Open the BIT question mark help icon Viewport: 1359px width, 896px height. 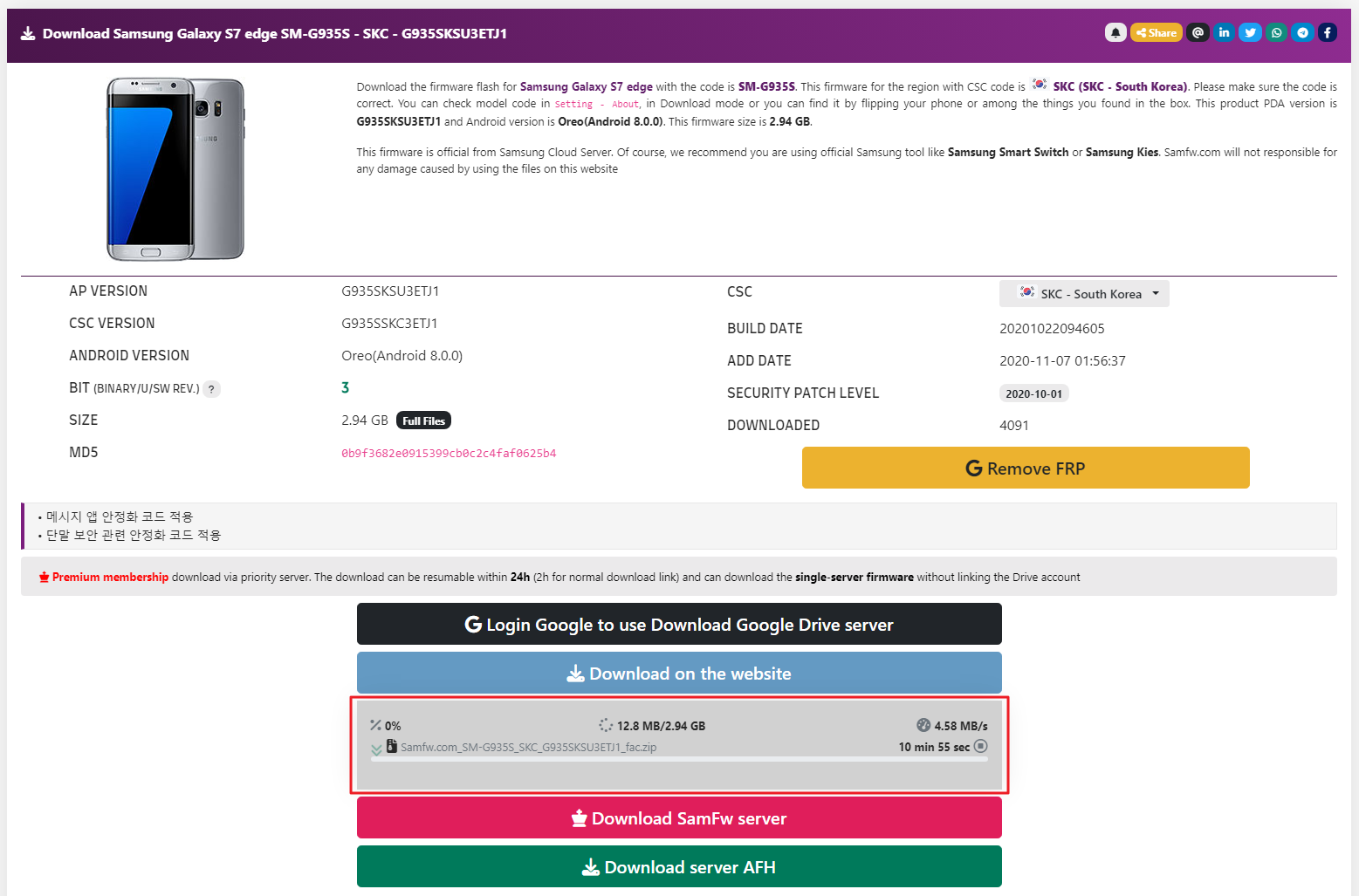tap(211, 389)
